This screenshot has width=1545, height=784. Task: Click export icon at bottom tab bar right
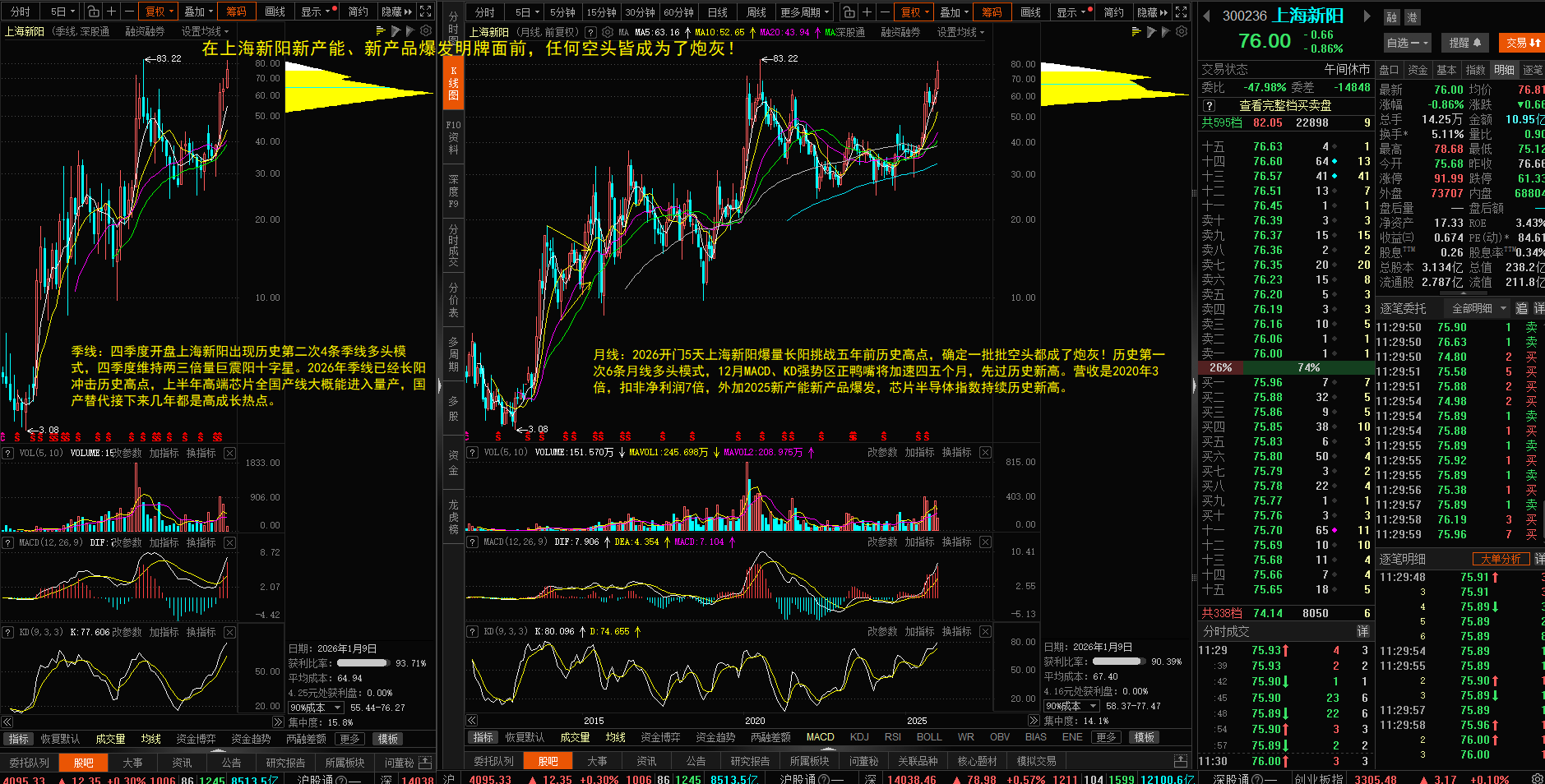point(1181,761)
